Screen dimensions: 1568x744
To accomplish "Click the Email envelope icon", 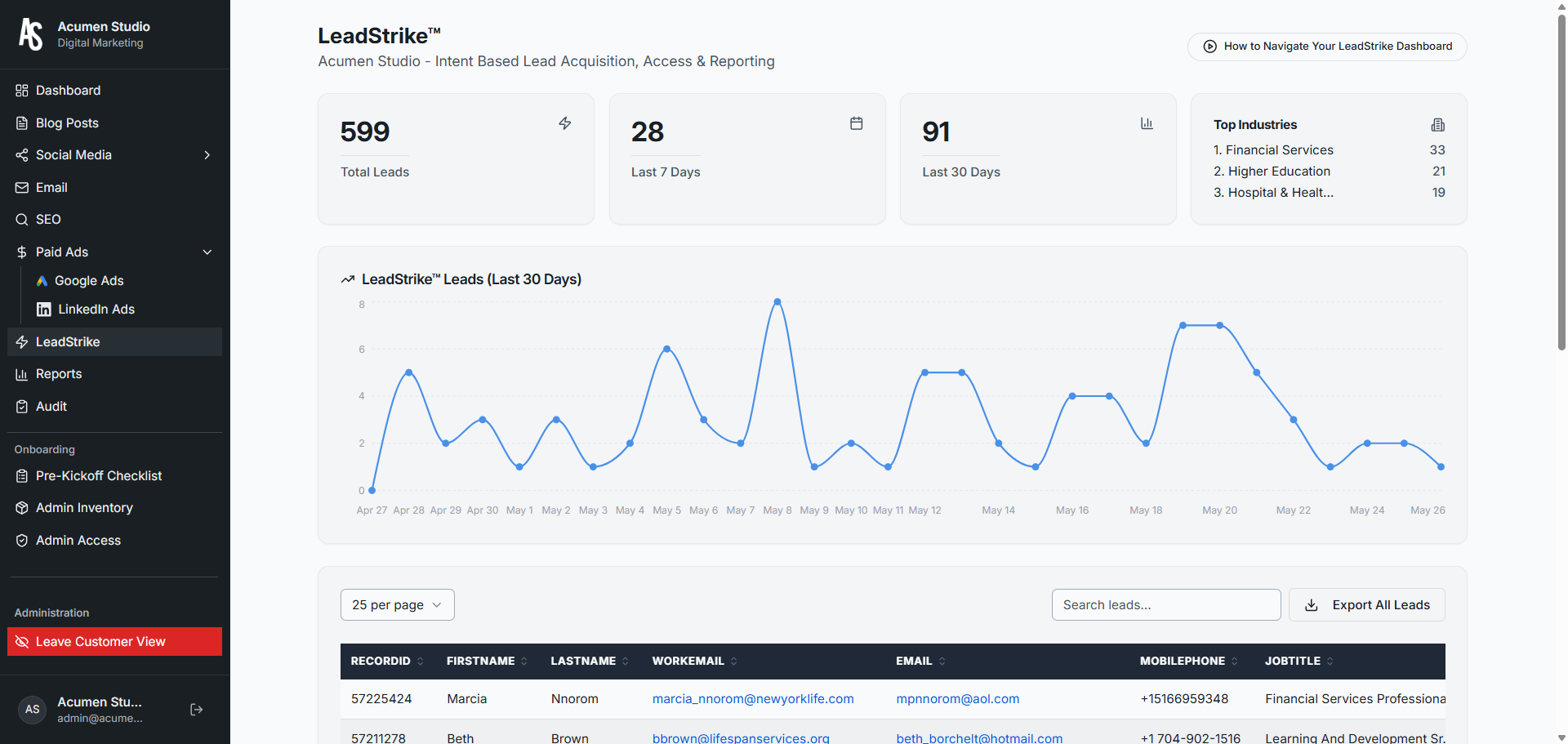I will 22,188.
